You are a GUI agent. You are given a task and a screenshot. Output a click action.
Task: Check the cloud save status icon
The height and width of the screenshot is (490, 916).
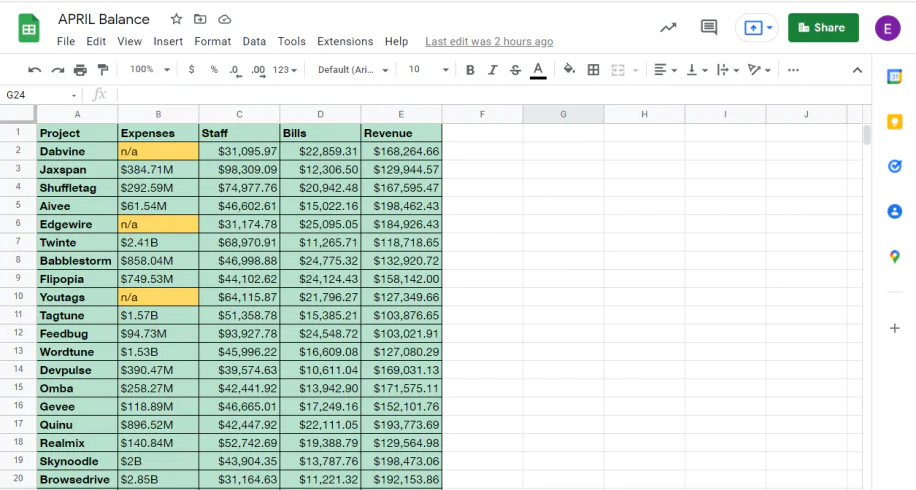pyautogui.click(x=224, y=19)
